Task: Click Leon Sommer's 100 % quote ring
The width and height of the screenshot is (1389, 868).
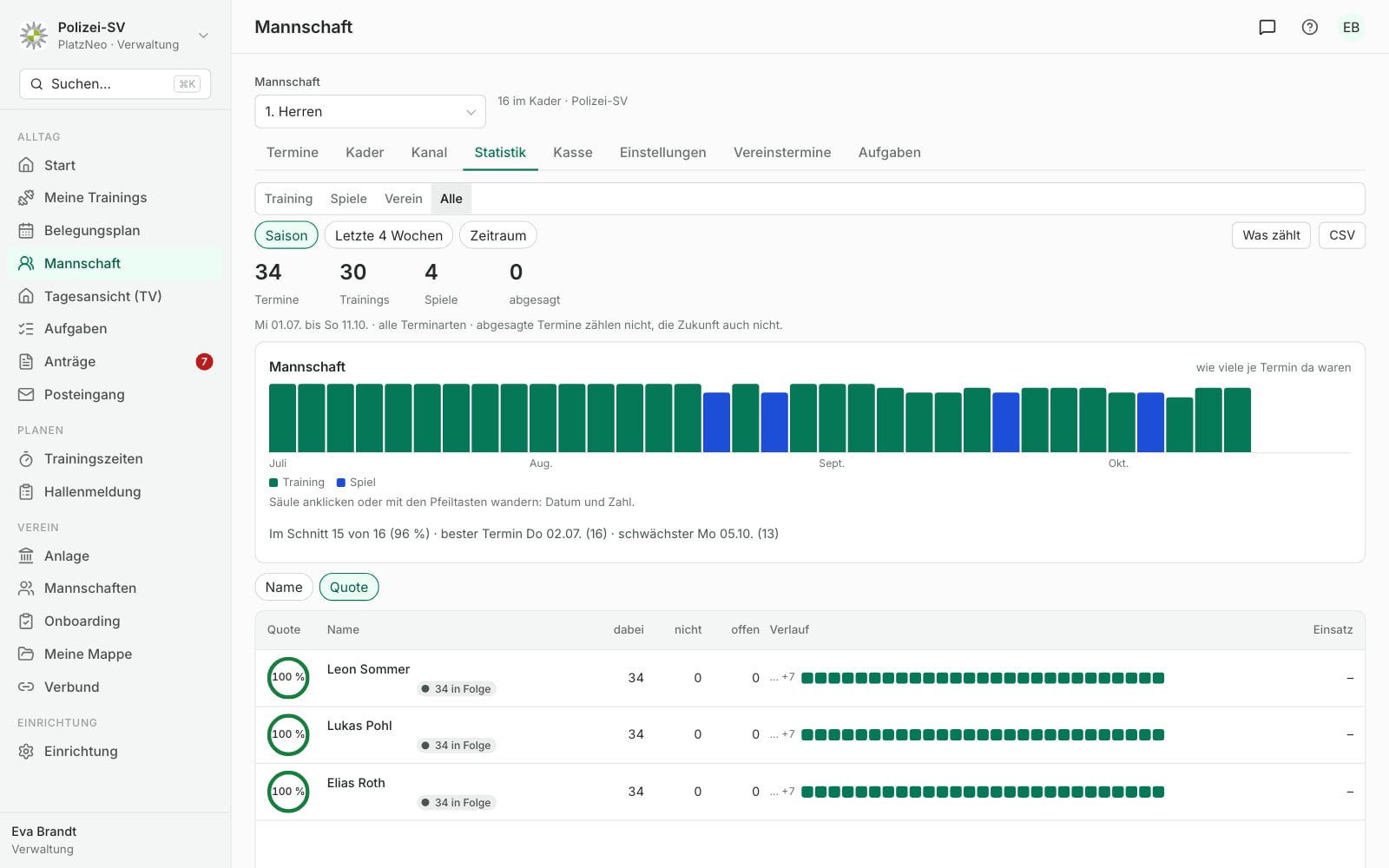Action: pos(288,678)
